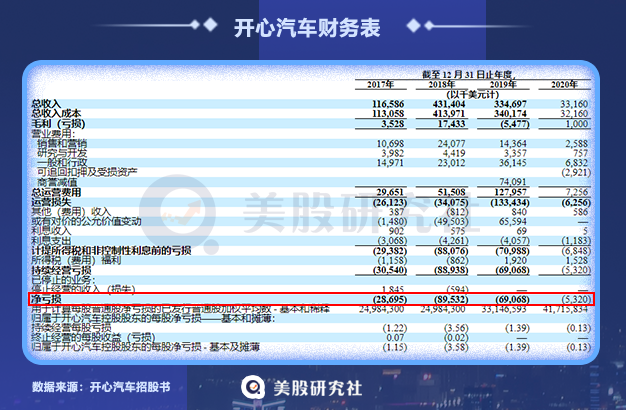Click the value 65,594 in fair value row
Screen dimensions: 626x410
513,221
